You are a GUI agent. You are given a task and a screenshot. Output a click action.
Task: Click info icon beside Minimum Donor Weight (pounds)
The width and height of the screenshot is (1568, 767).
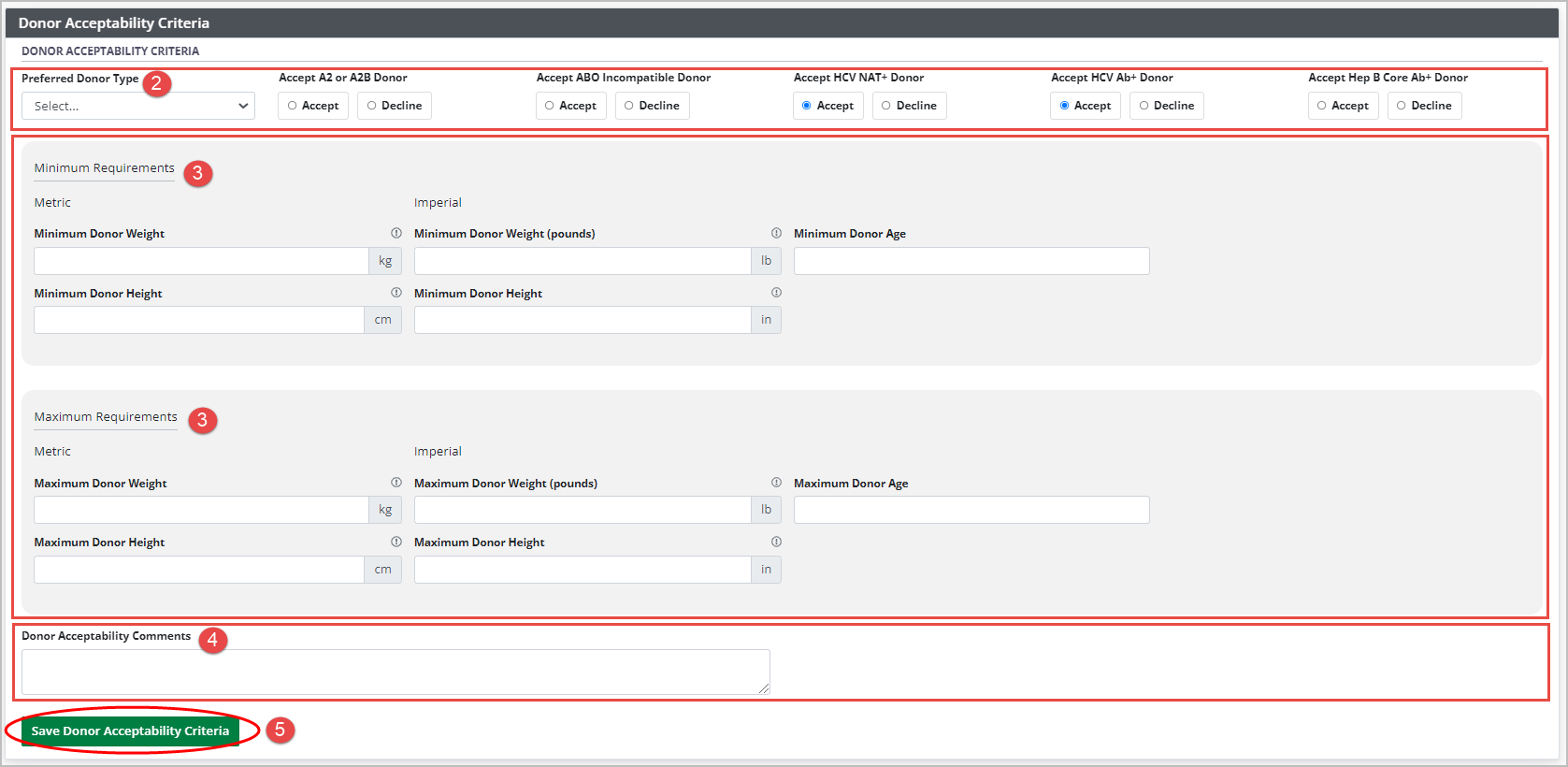point(776,233)
